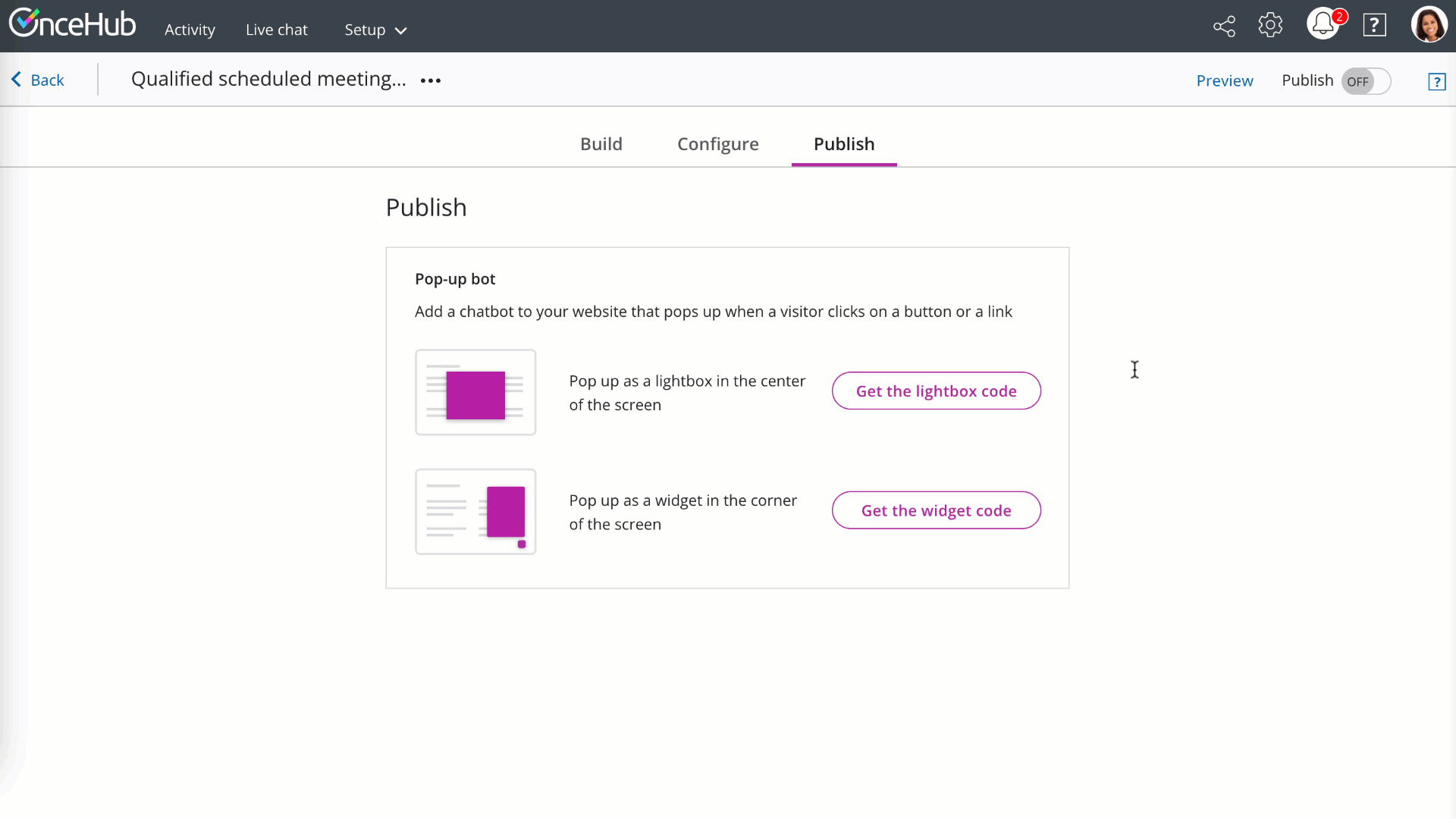Click Get the lightbox code button
Viewport: 1456px width, 819px height.
pyautogui.click(x=936, y=391)
